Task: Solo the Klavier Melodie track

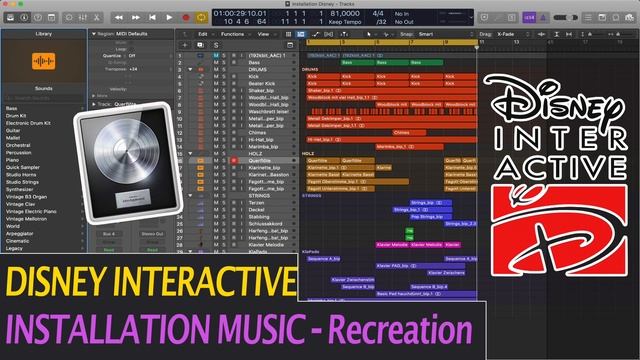Action: [x=224, y=244]
